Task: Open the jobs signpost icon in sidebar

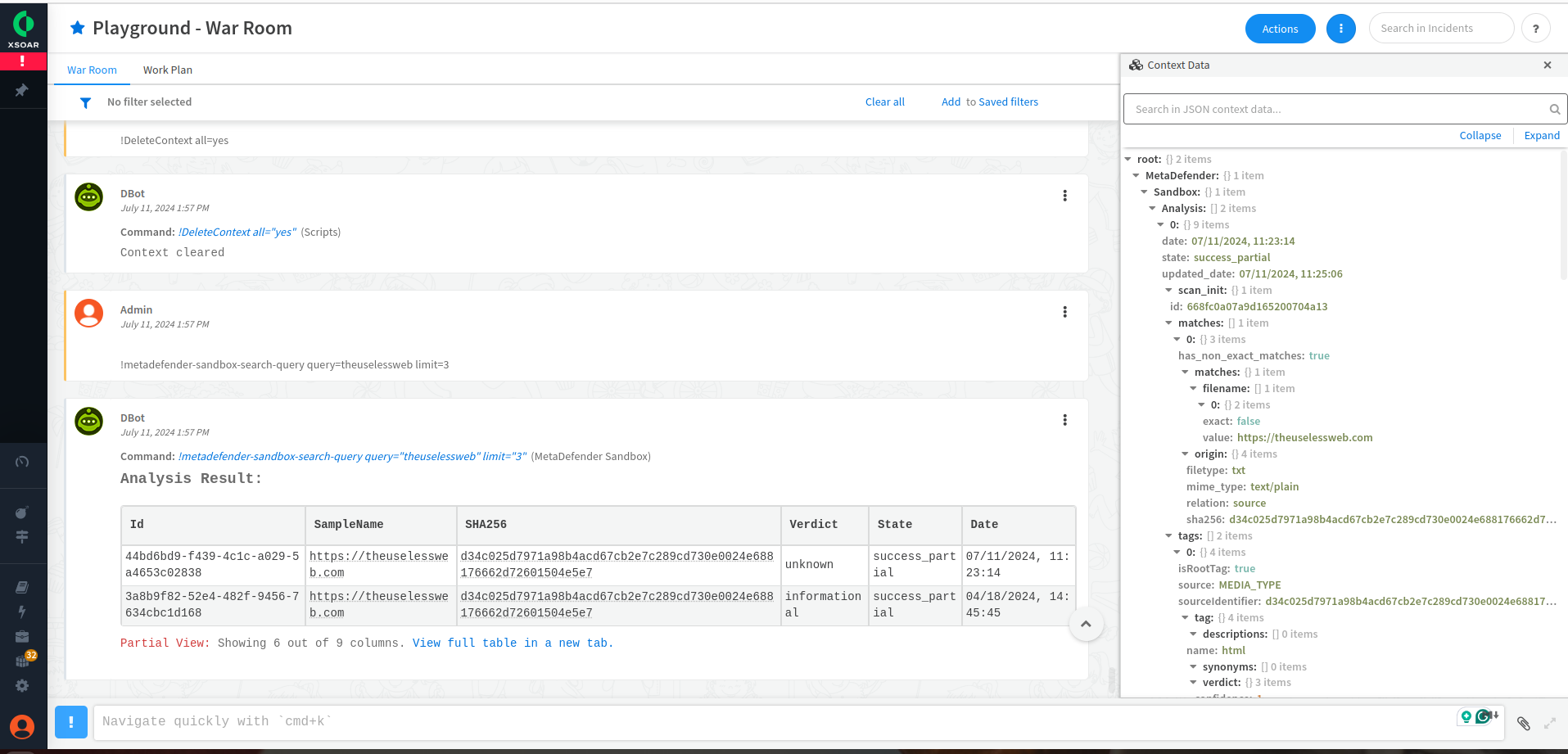Action: (22, 536)
